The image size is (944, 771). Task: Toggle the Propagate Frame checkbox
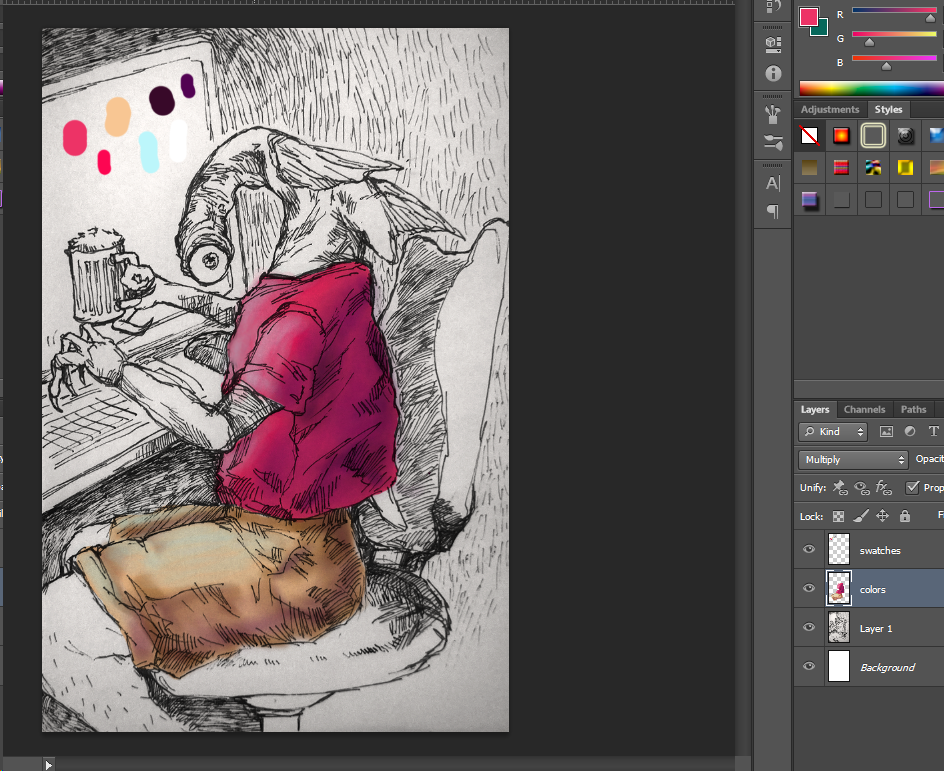click(913, 488)
